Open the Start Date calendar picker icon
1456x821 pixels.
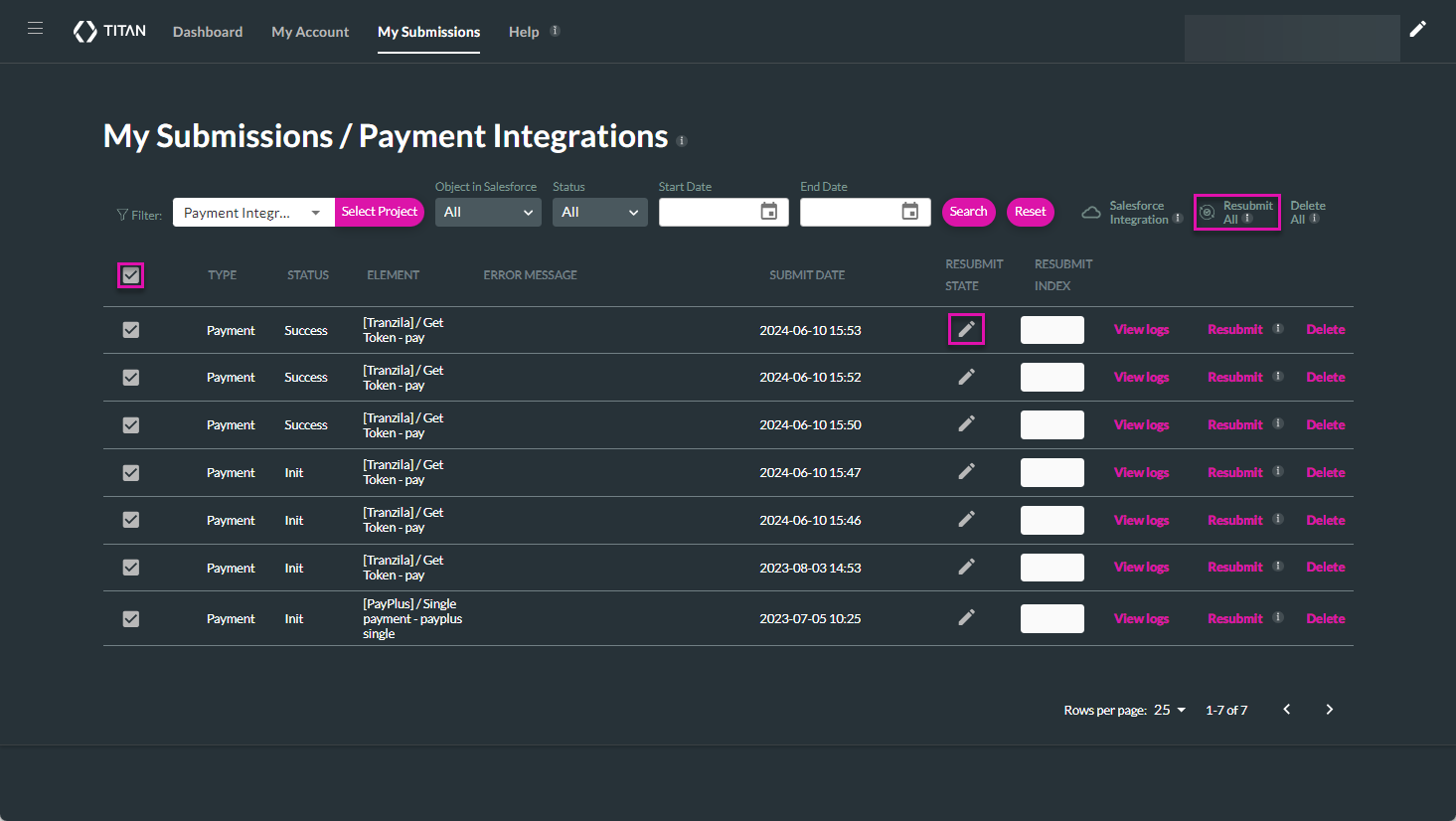(x=768, y=212)
